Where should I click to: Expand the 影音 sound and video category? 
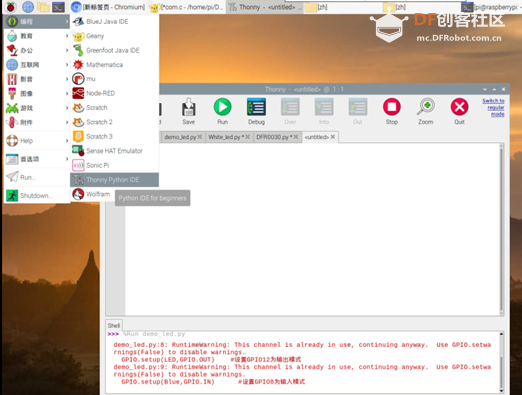pyautogui.click(x=37, y=79)
